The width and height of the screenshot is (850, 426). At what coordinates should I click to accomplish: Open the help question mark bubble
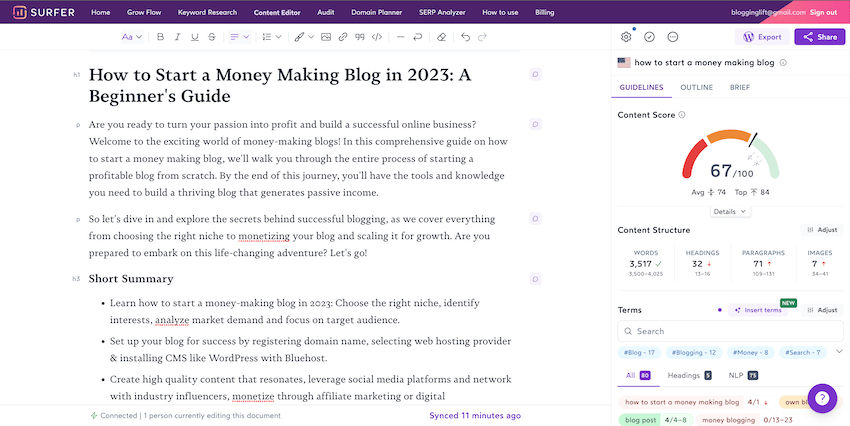coord(822,398)
